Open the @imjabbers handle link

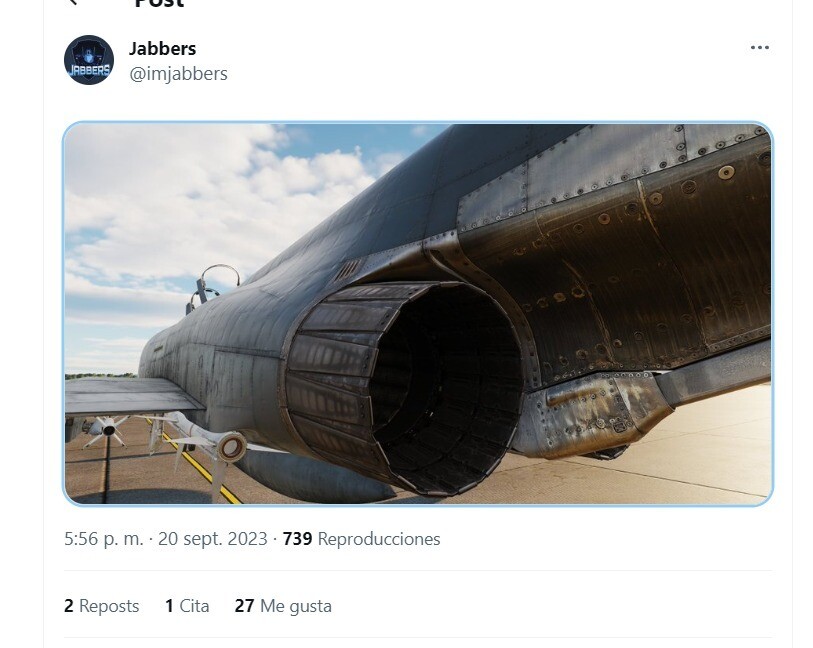click(x=178, y=74)
